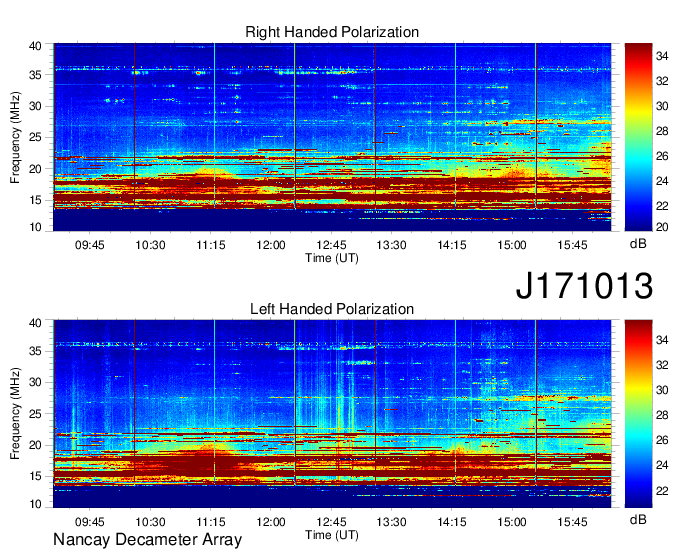Click 15:45 tick under right-handed plot
The height and width of the screenshot is (552, 680).
[572, 245]
